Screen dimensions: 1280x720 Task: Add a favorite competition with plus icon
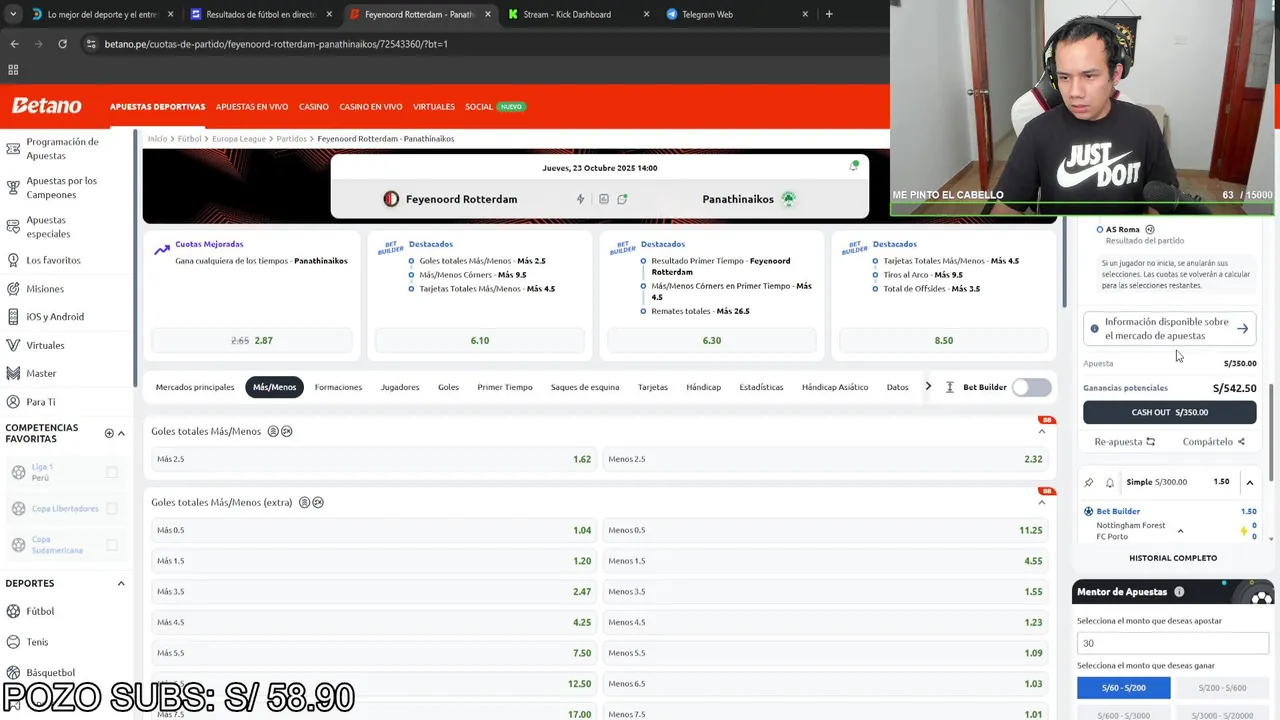pyautogui.click(x=109, y=433)
